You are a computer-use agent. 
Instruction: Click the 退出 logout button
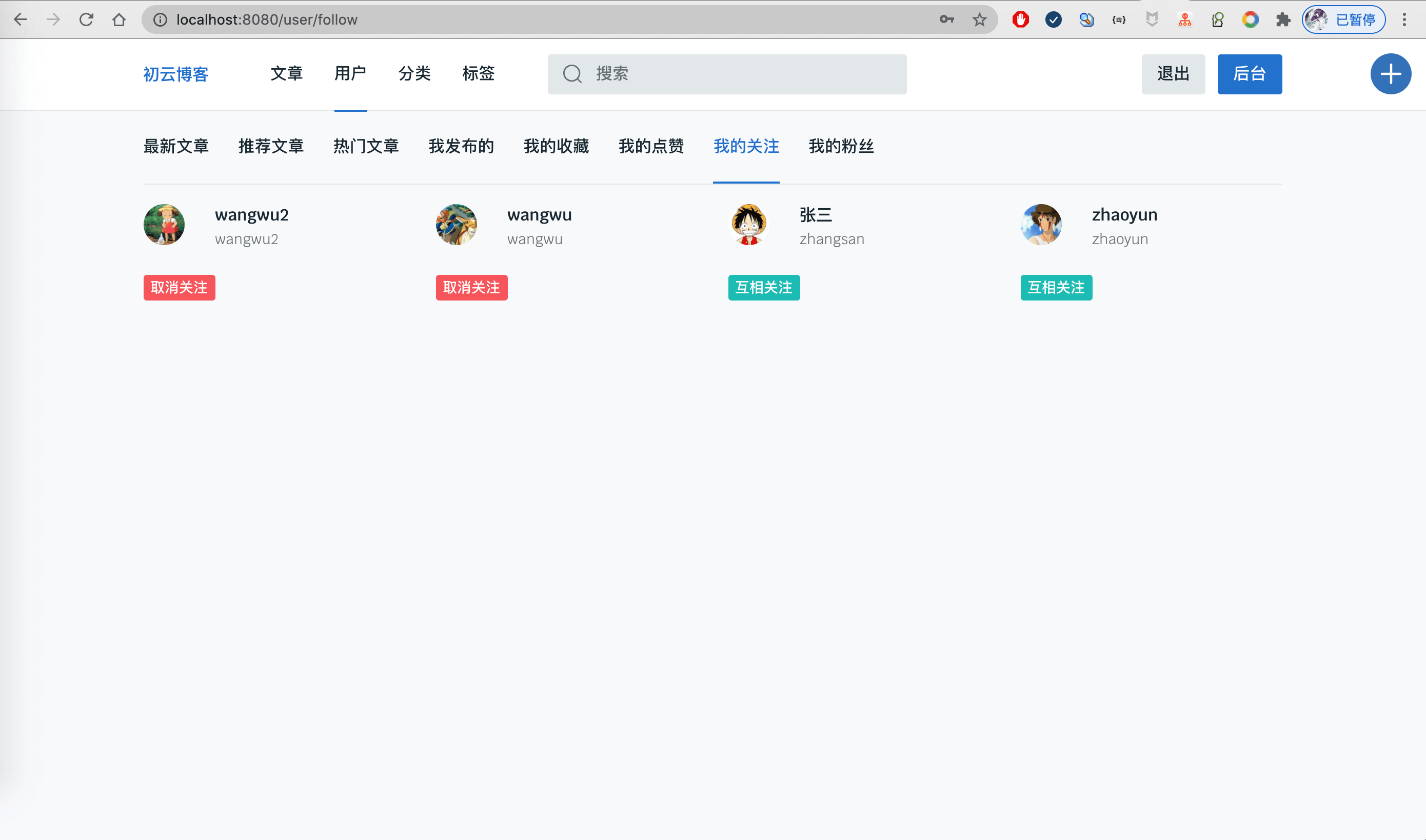click(x=1173, y=74)
